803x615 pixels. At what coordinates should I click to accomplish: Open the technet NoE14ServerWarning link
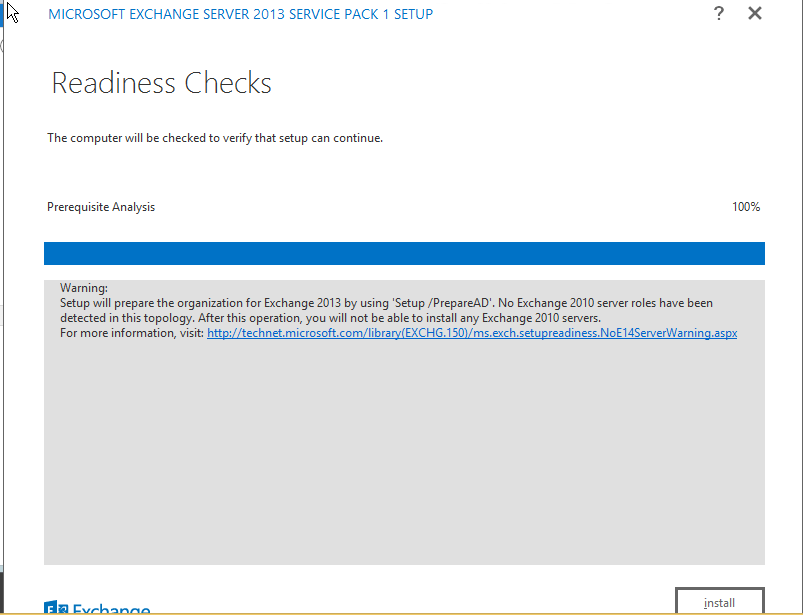tap(471, 333)
